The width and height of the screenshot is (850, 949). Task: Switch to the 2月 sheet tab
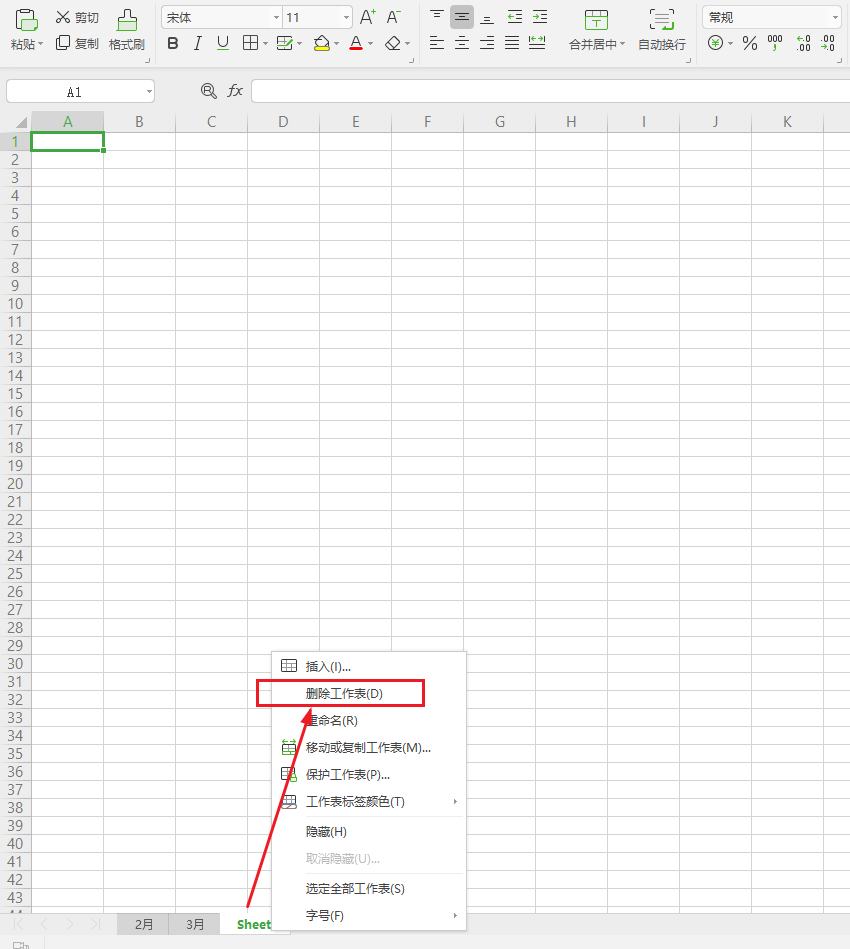tap(143, 924)
